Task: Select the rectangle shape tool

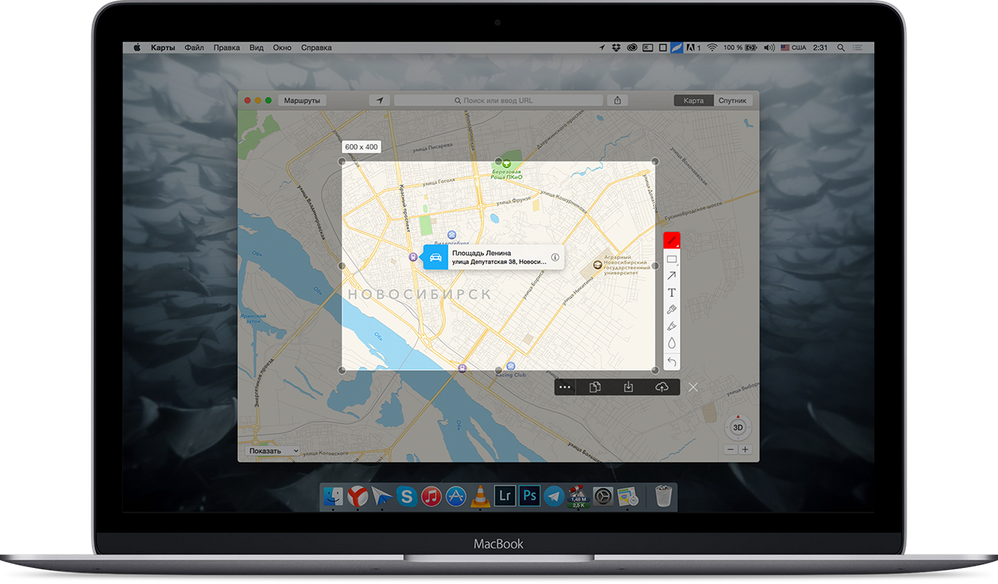Action: tap(672, 259)
